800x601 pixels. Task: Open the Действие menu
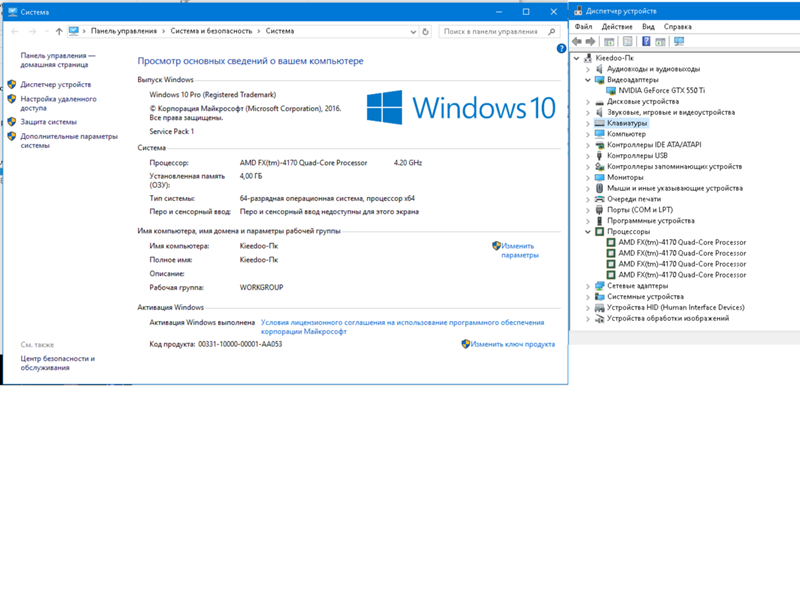[x=617, y=27]
